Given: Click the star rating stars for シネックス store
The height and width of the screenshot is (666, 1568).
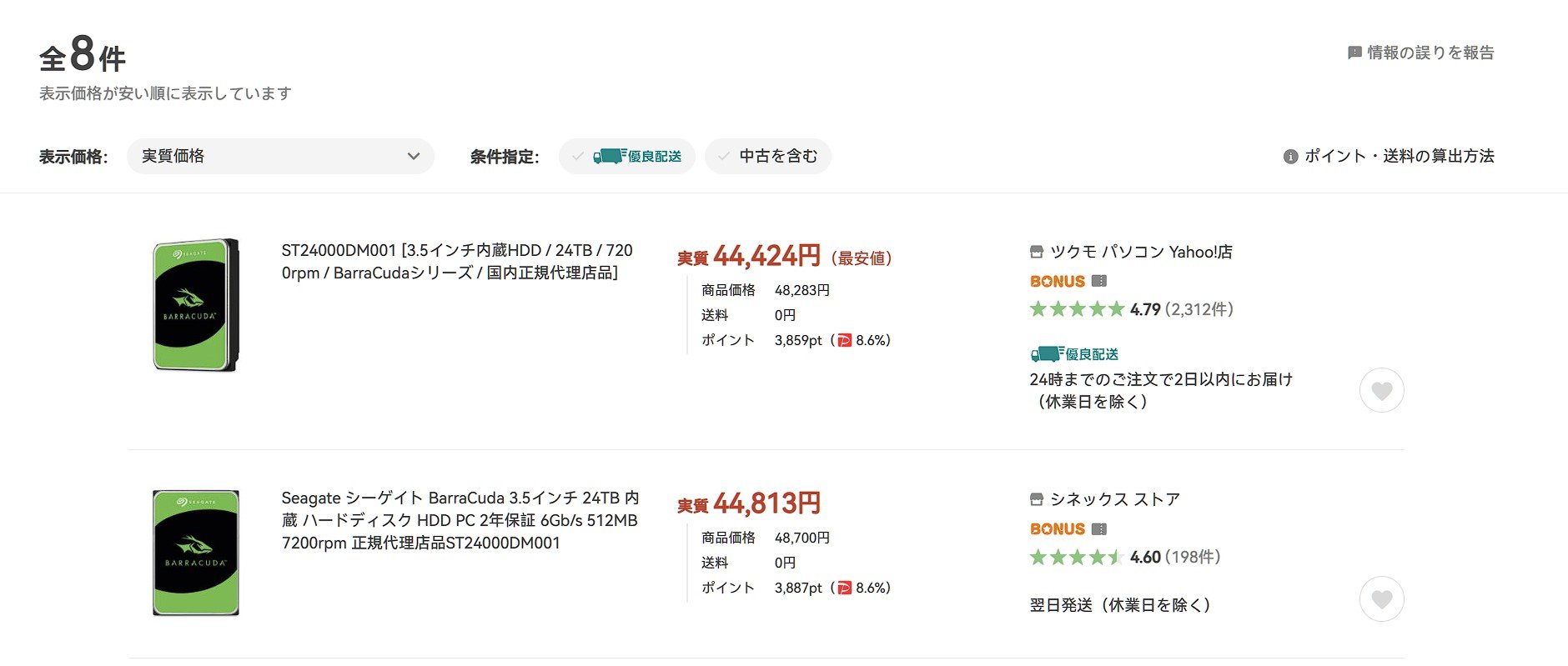Looking at the screenshot, I should tap(1078, 557).
